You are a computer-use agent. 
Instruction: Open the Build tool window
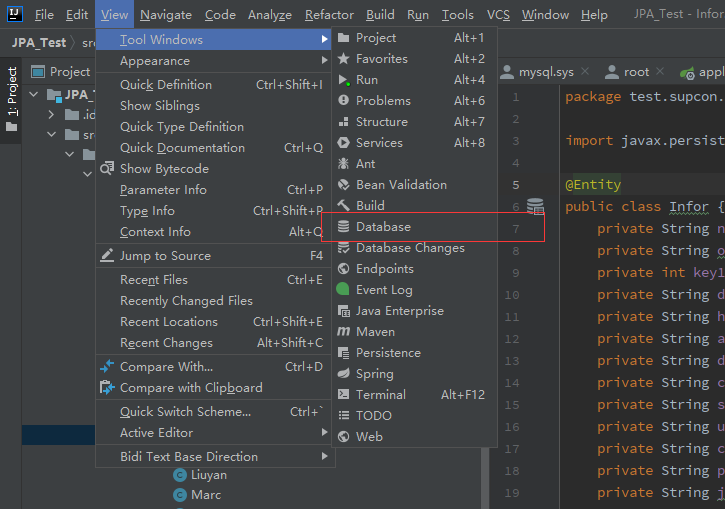click(414, 206)
